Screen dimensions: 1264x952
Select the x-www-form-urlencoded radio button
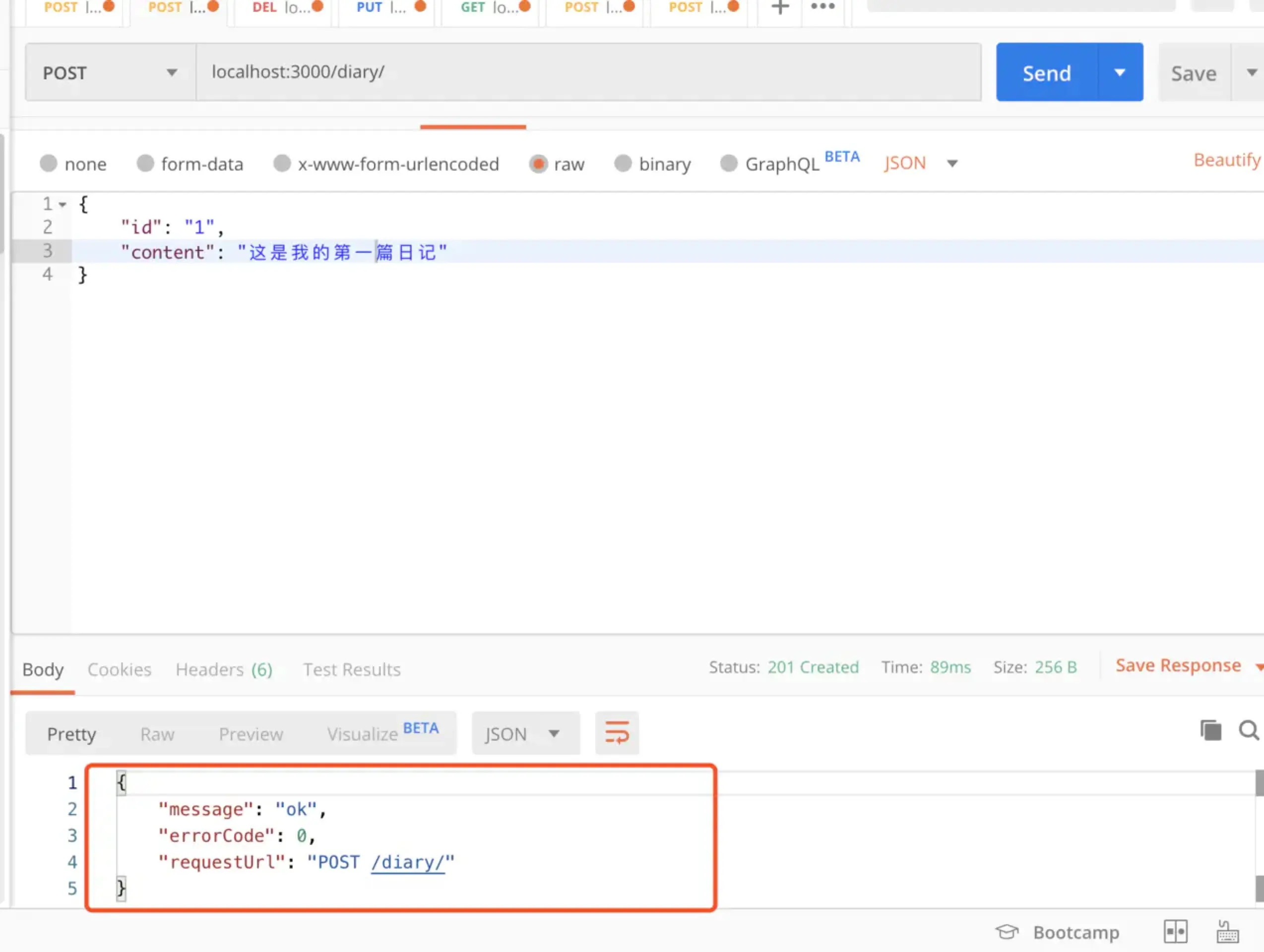[x=282, y=164]
